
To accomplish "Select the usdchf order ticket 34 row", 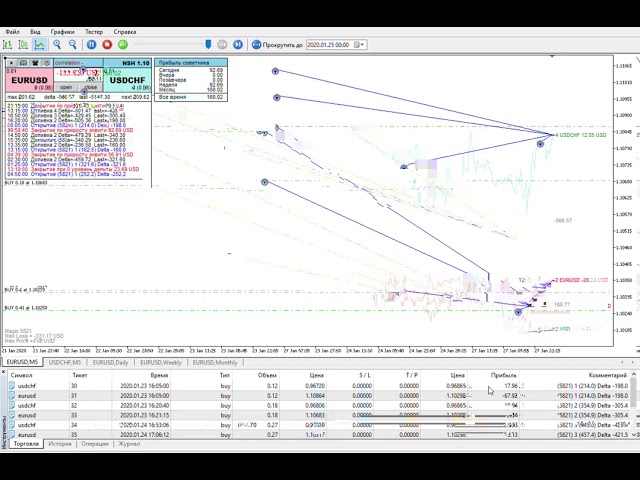I will tap(319, 425).
